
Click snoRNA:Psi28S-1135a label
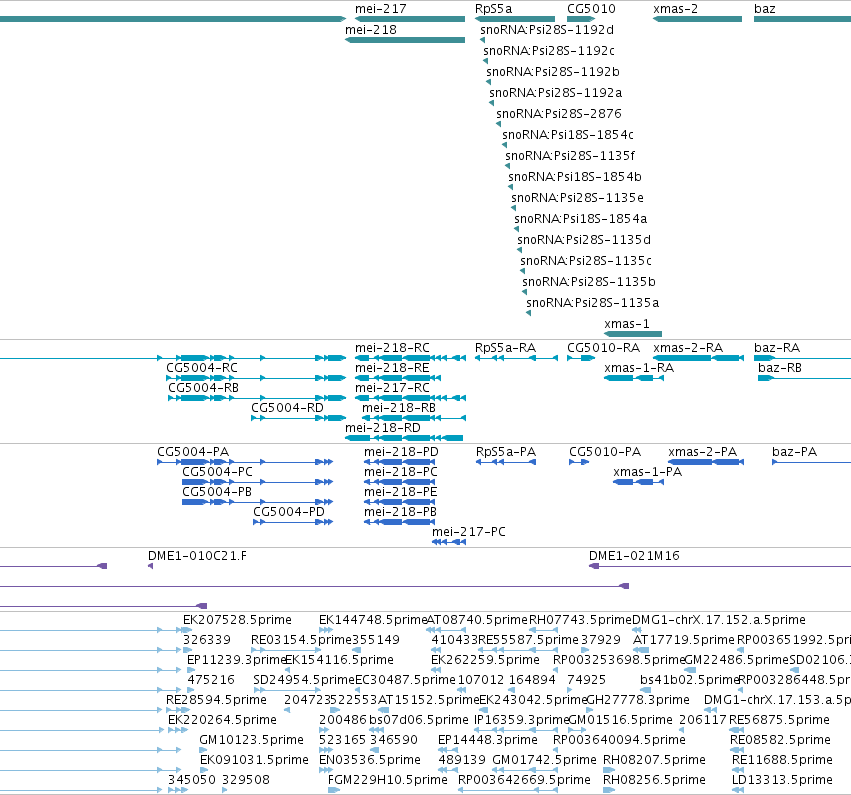(593, 303)
